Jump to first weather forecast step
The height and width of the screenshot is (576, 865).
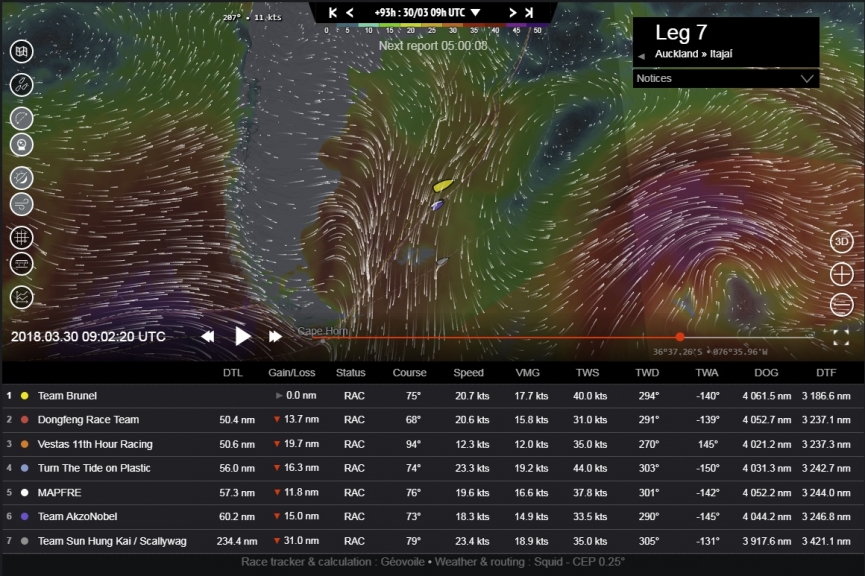point(333,12)
